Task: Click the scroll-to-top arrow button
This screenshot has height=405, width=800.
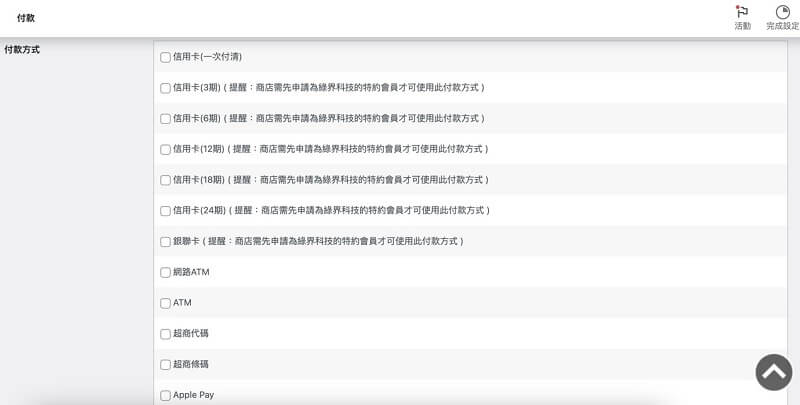Action: click(773, 372)
